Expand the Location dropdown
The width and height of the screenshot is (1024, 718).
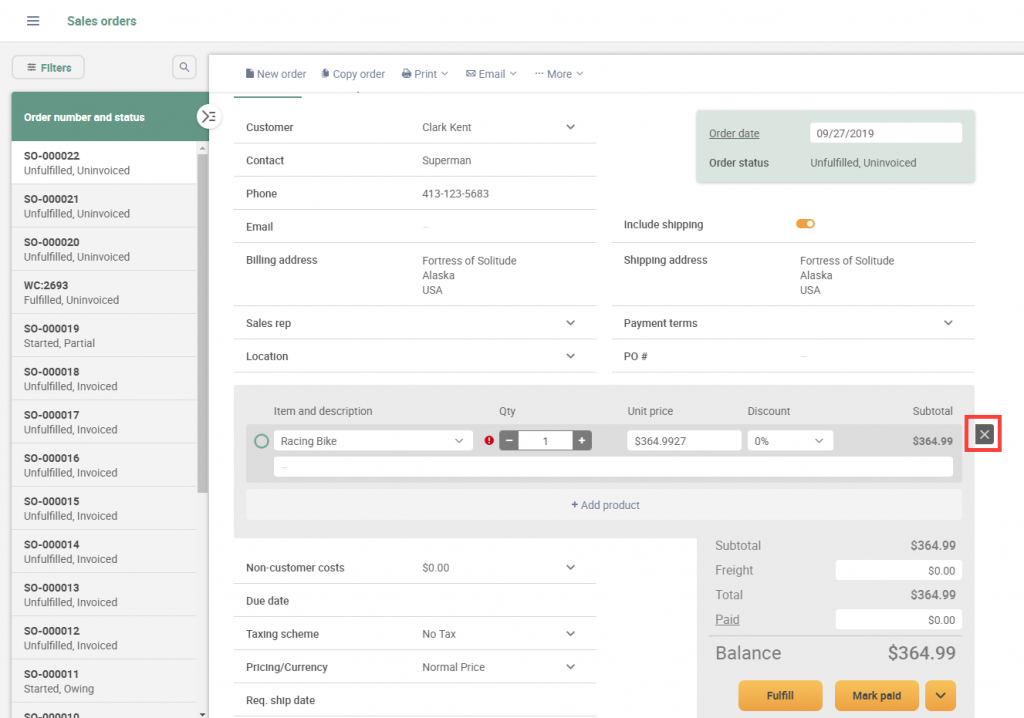[570, 356]
